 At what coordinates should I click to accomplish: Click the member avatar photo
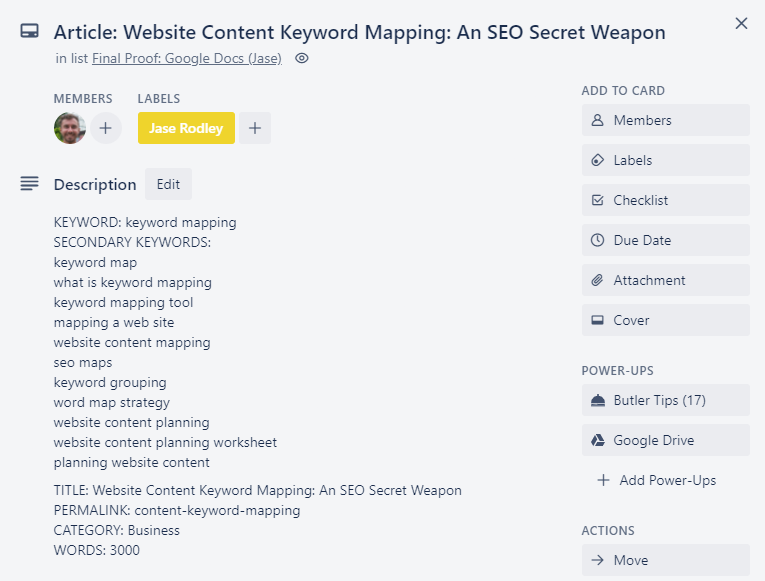coord(70,128)
